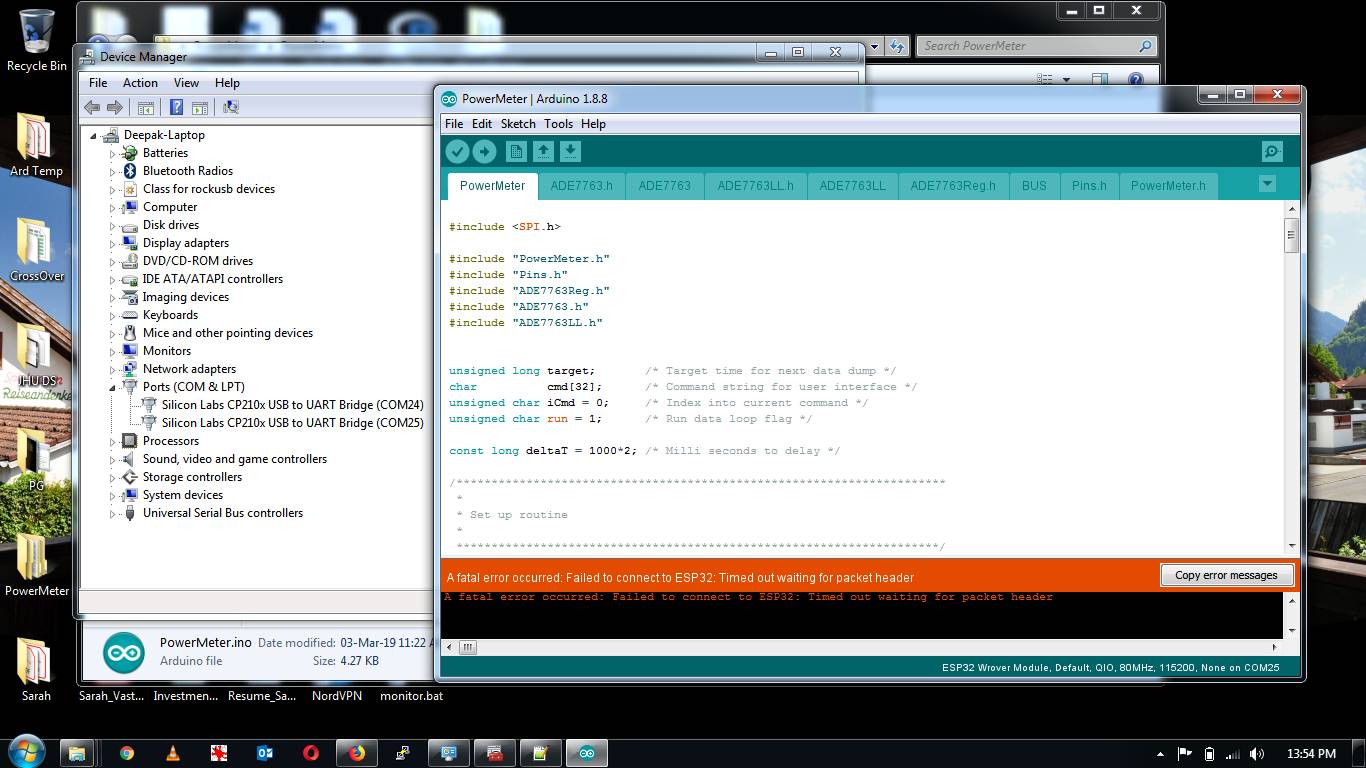Select the Ard Temp desktop folder

tap(36, 145)
